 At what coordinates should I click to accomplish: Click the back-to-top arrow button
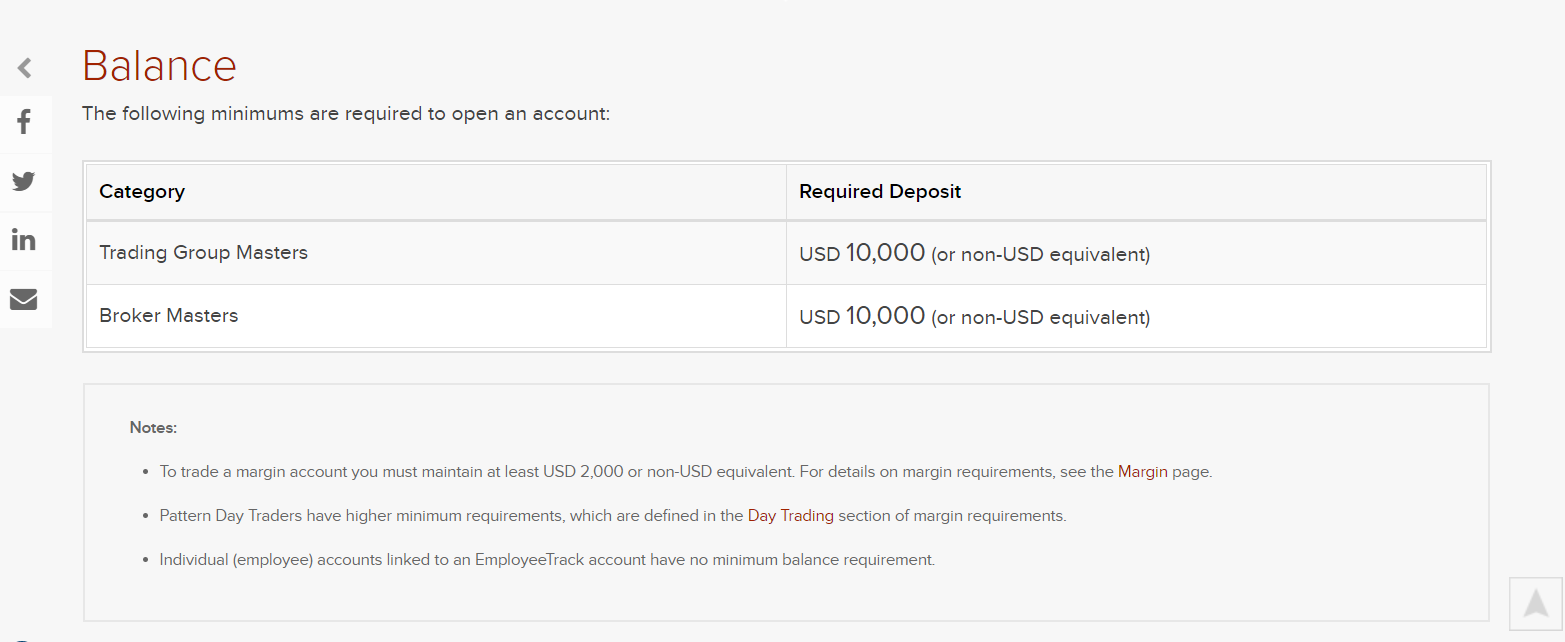point(1536,603)
